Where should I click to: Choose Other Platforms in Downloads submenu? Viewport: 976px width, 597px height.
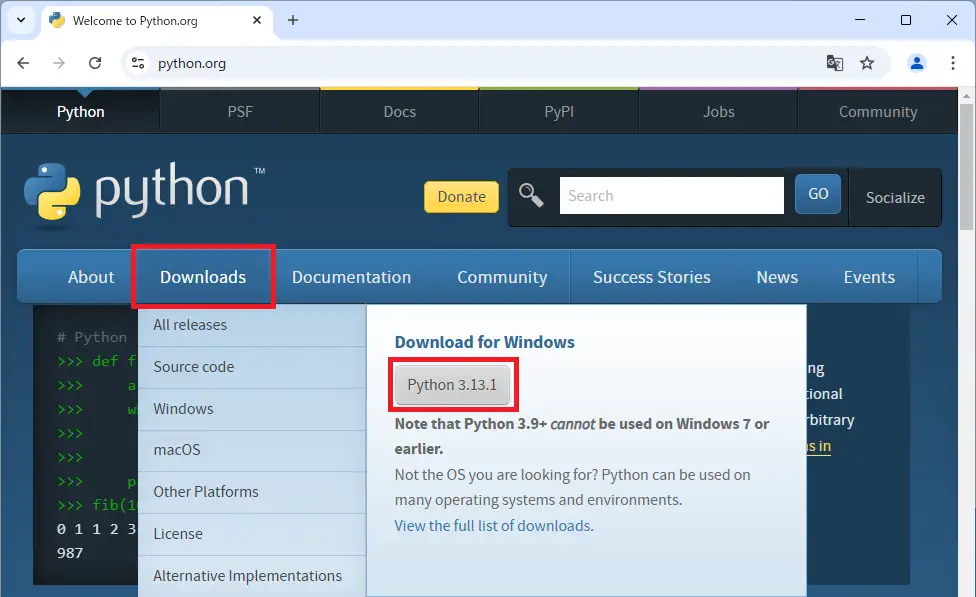point(252,492)
